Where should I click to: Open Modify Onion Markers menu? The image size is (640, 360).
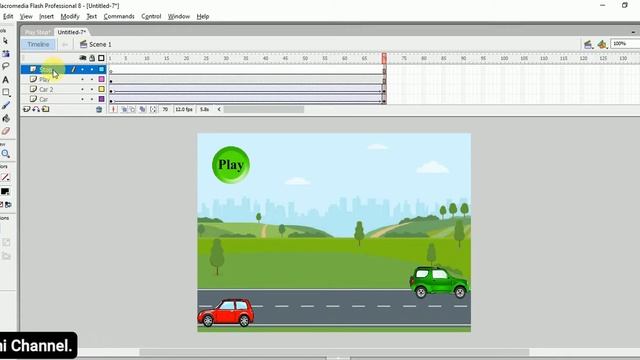tap(153, 109)
